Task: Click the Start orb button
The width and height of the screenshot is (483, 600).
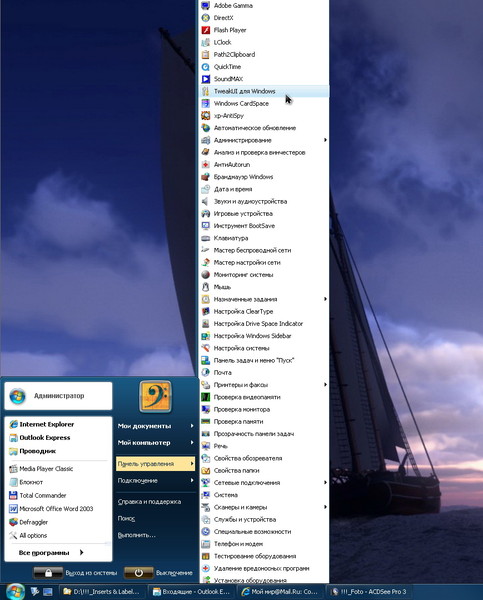Action: point(15,591)
